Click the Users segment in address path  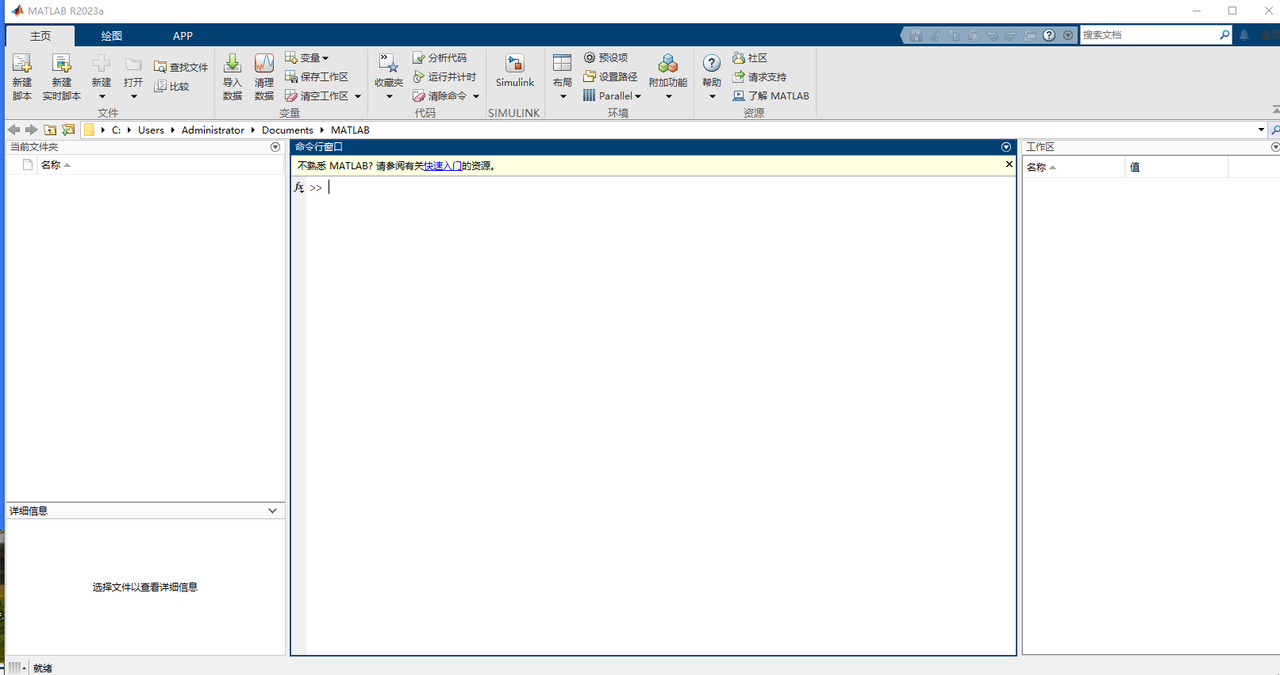click(151, 130)
